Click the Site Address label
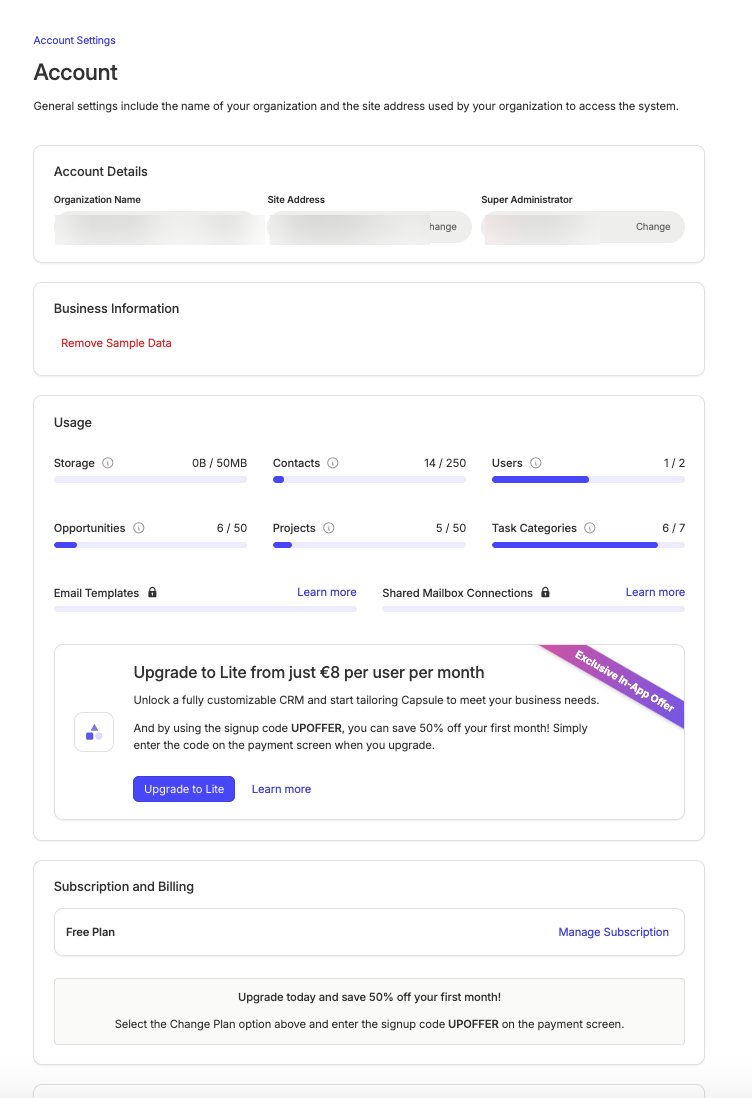The width and height of the screenshot is (752, 1098). click(296, 200)
